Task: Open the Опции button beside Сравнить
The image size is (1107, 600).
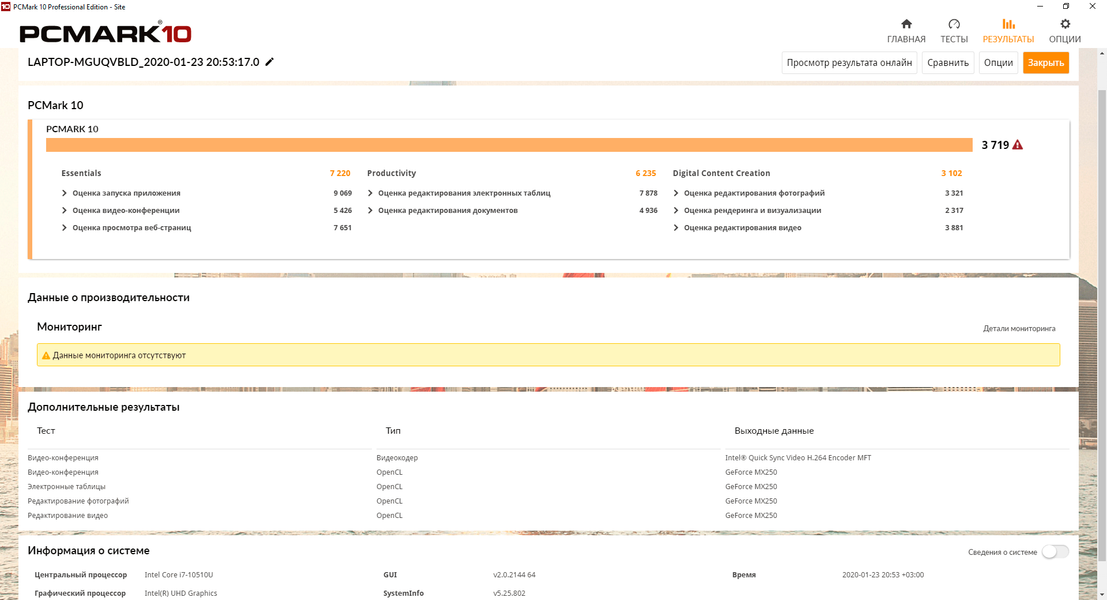Action: coord(998,63)
